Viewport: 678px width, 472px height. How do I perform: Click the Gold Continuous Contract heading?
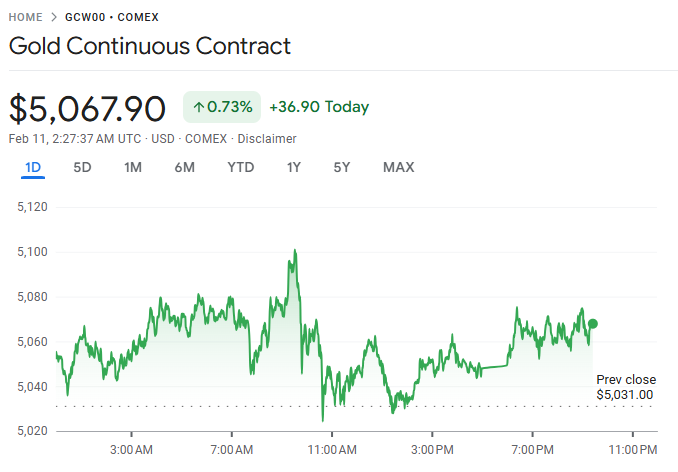[150, 46]
